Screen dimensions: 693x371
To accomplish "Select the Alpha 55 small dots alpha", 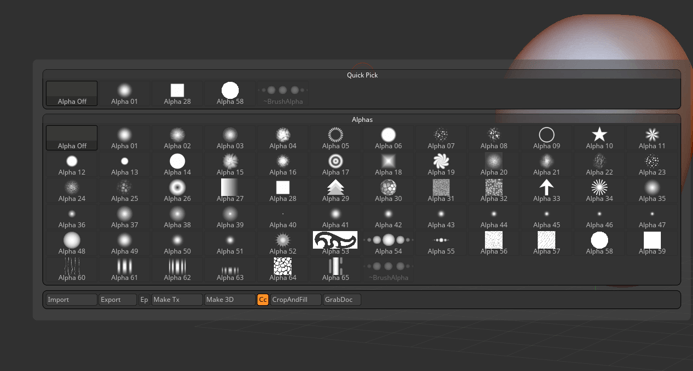I will (x=441, y=244).
